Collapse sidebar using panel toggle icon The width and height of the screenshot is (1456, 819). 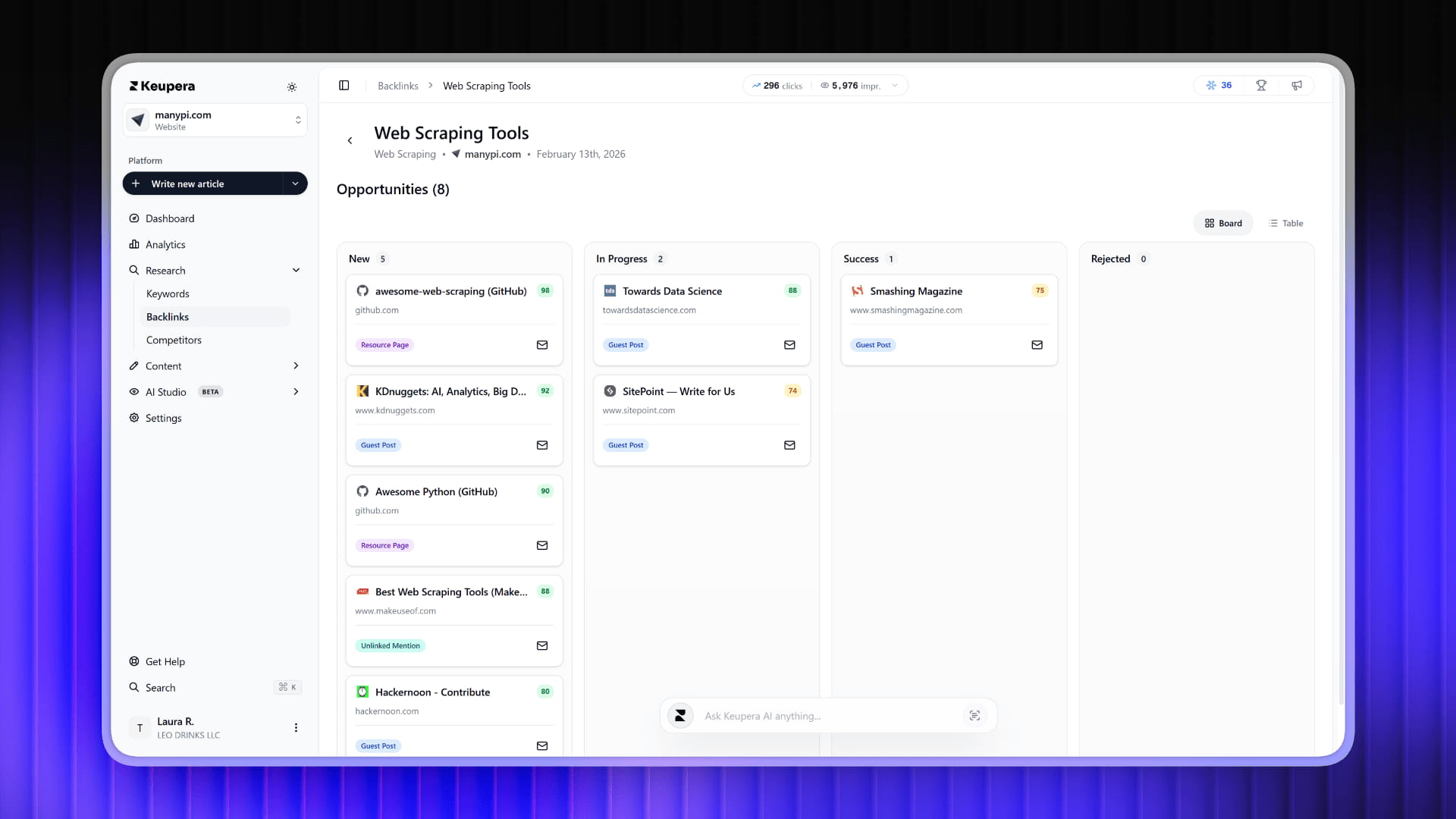(x=344, y=86)
